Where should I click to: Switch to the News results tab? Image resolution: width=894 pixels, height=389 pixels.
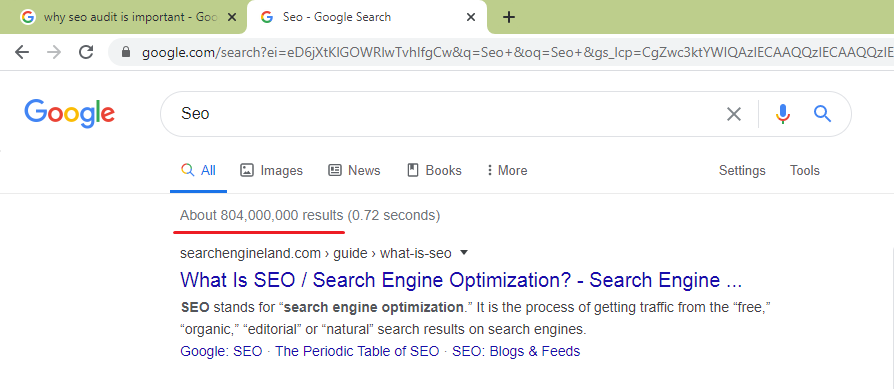pos(354,171)
